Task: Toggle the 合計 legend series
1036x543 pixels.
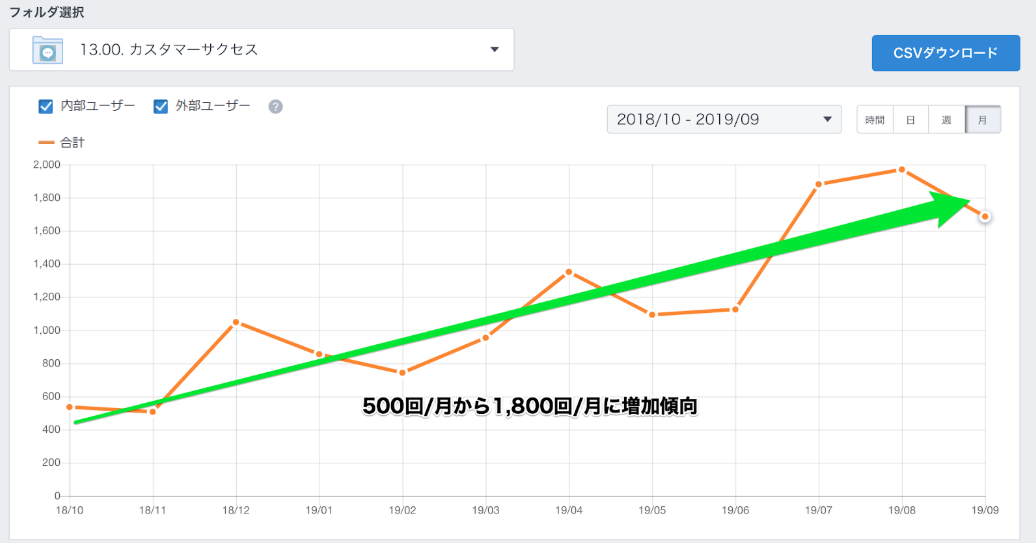Action: click(x=61, y=143)
